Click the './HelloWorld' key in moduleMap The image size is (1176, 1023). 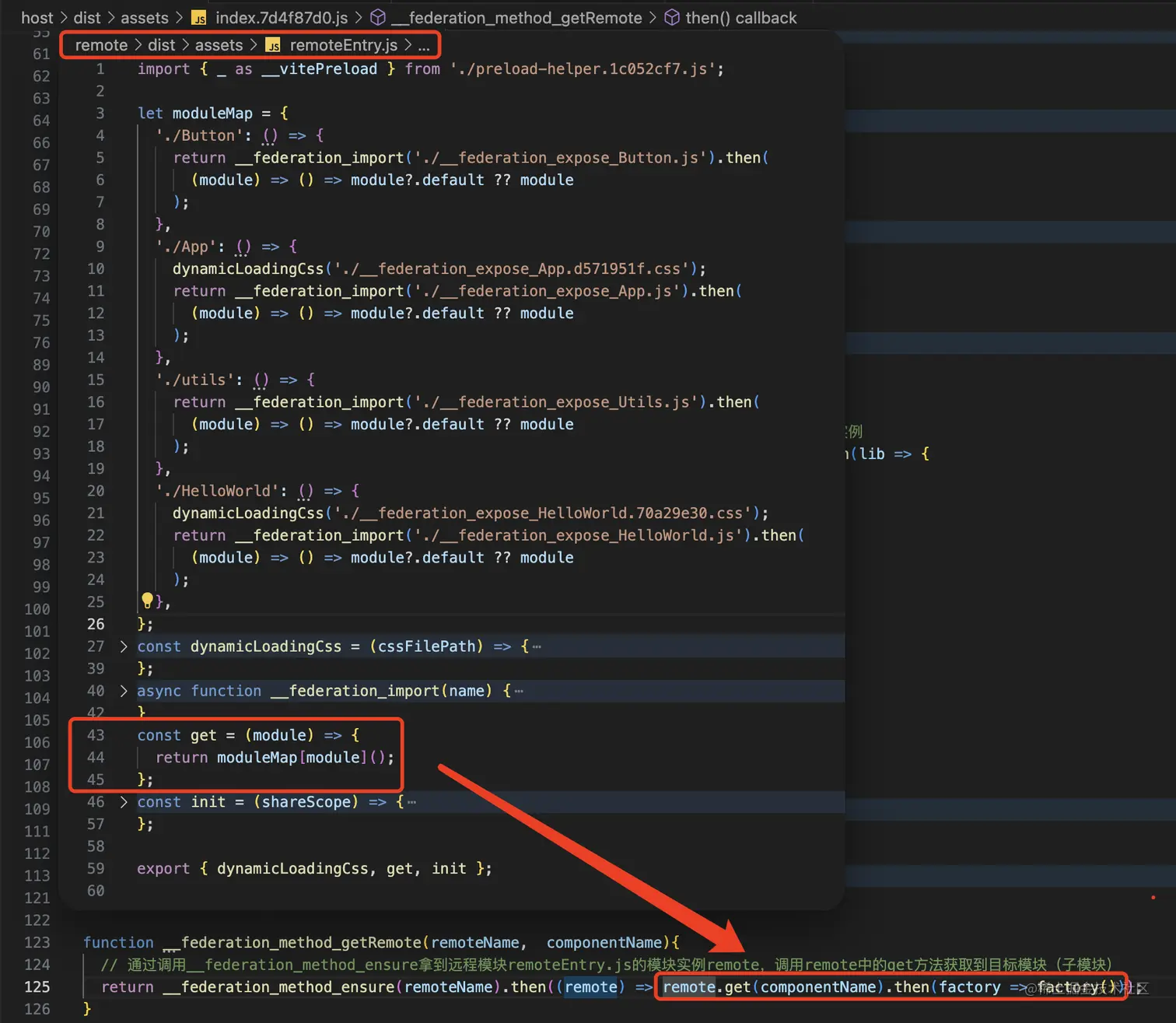(218, 491)
